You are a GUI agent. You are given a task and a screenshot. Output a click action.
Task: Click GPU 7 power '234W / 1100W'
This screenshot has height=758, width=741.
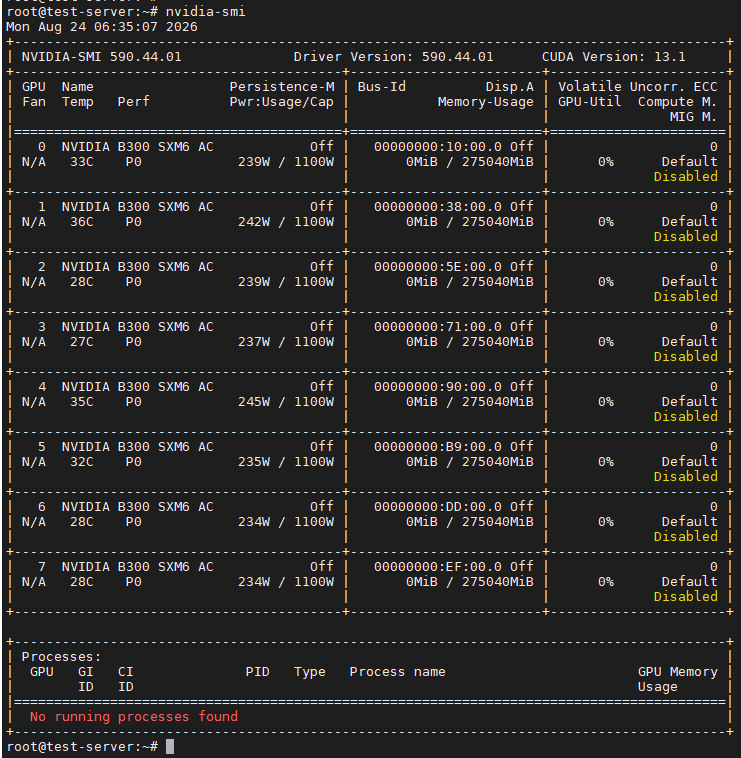click(x=286, y=581)
